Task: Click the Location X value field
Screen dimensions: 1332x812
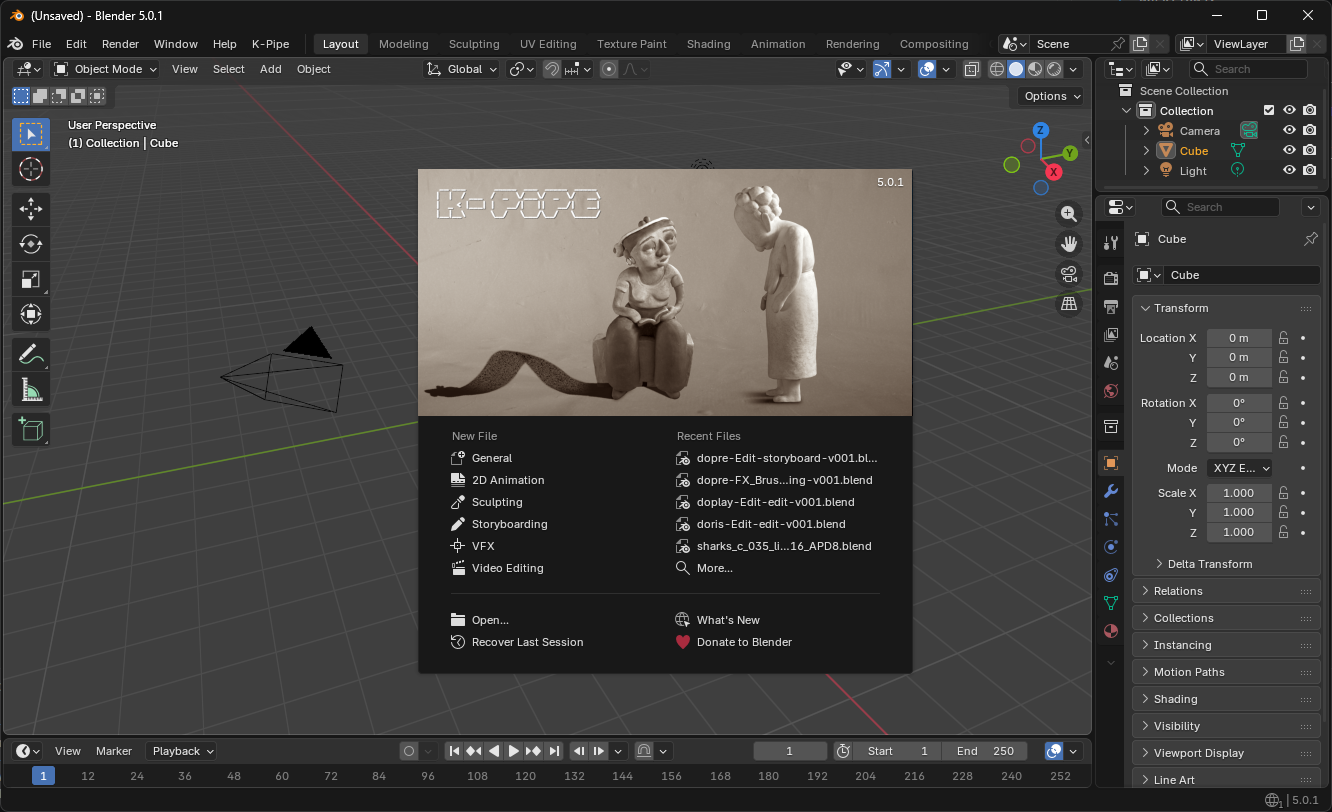Action: tap(1239, 338)
